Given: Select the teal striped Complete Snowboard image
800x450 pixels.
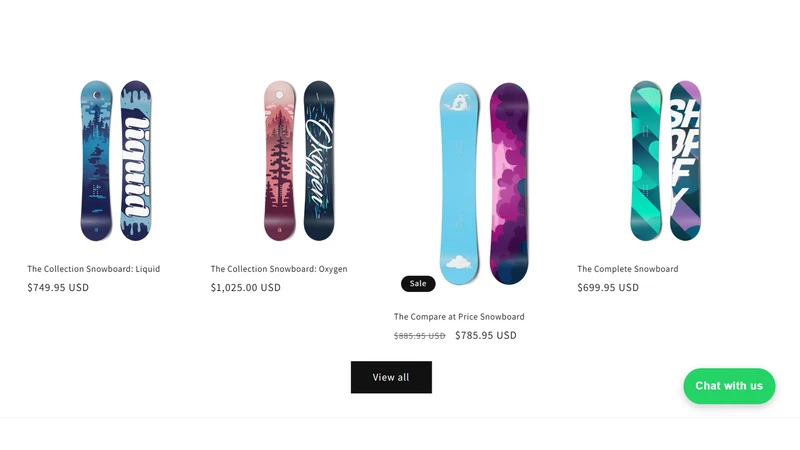Looking at the screenshot, I should pyautogui.click(x=645, y=160).
